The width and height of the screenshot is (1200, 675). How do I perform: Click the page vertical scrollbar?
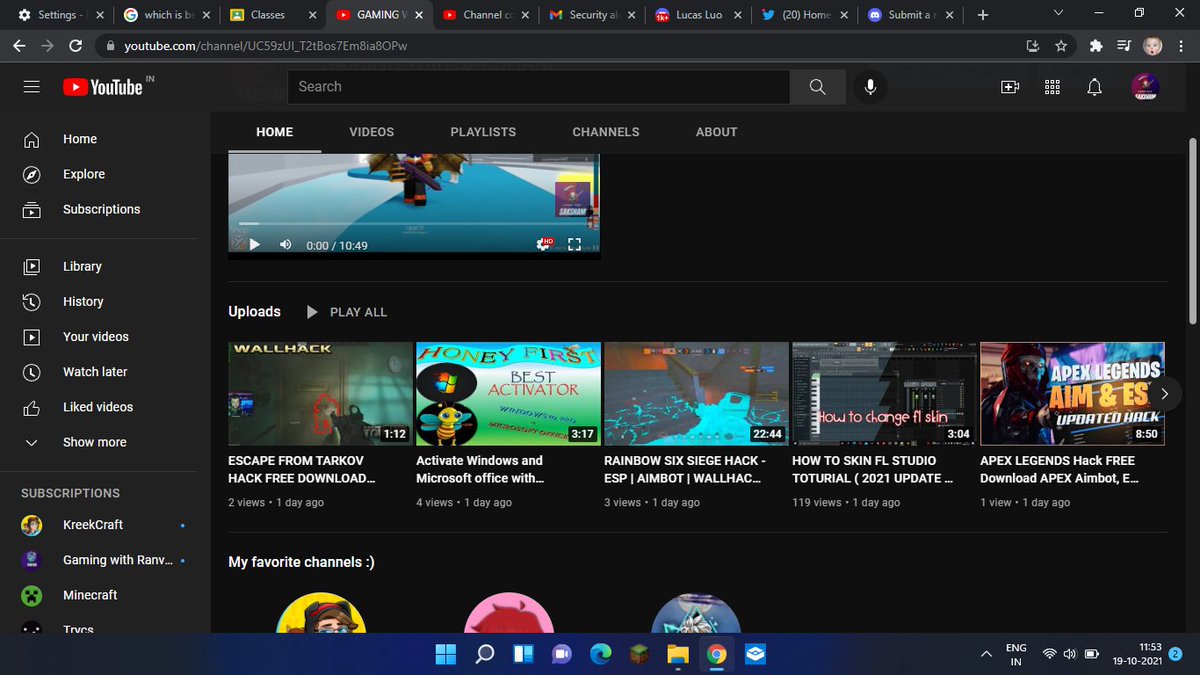pos(1192,230)
